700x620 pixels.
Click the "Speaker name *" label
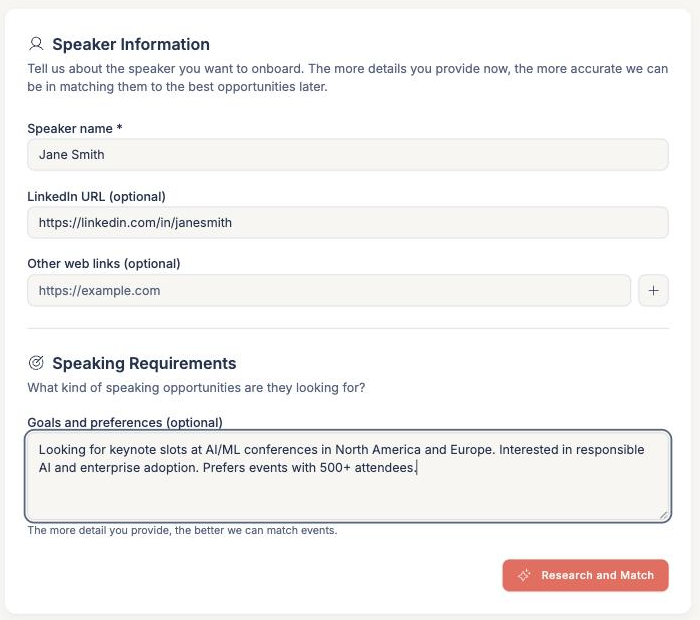[x=75, y=129]
